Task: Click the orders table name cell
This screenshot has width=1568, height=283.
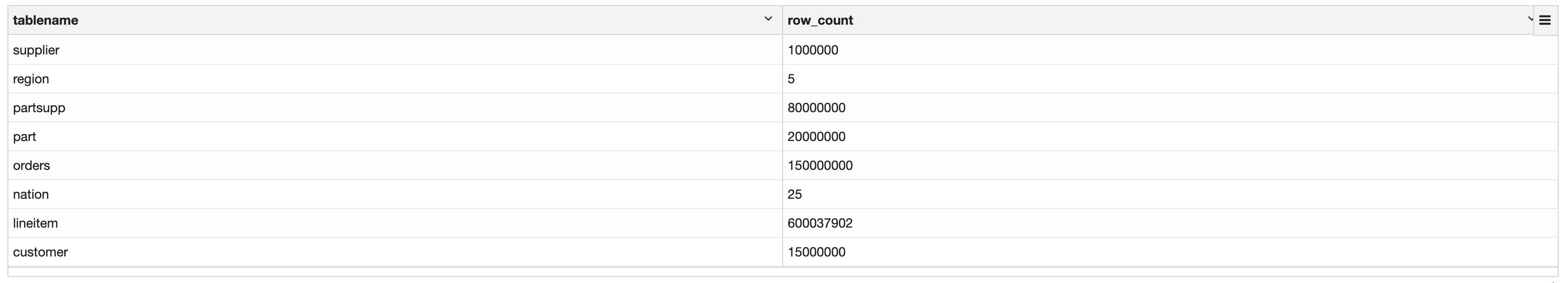Action: [32, 166]
